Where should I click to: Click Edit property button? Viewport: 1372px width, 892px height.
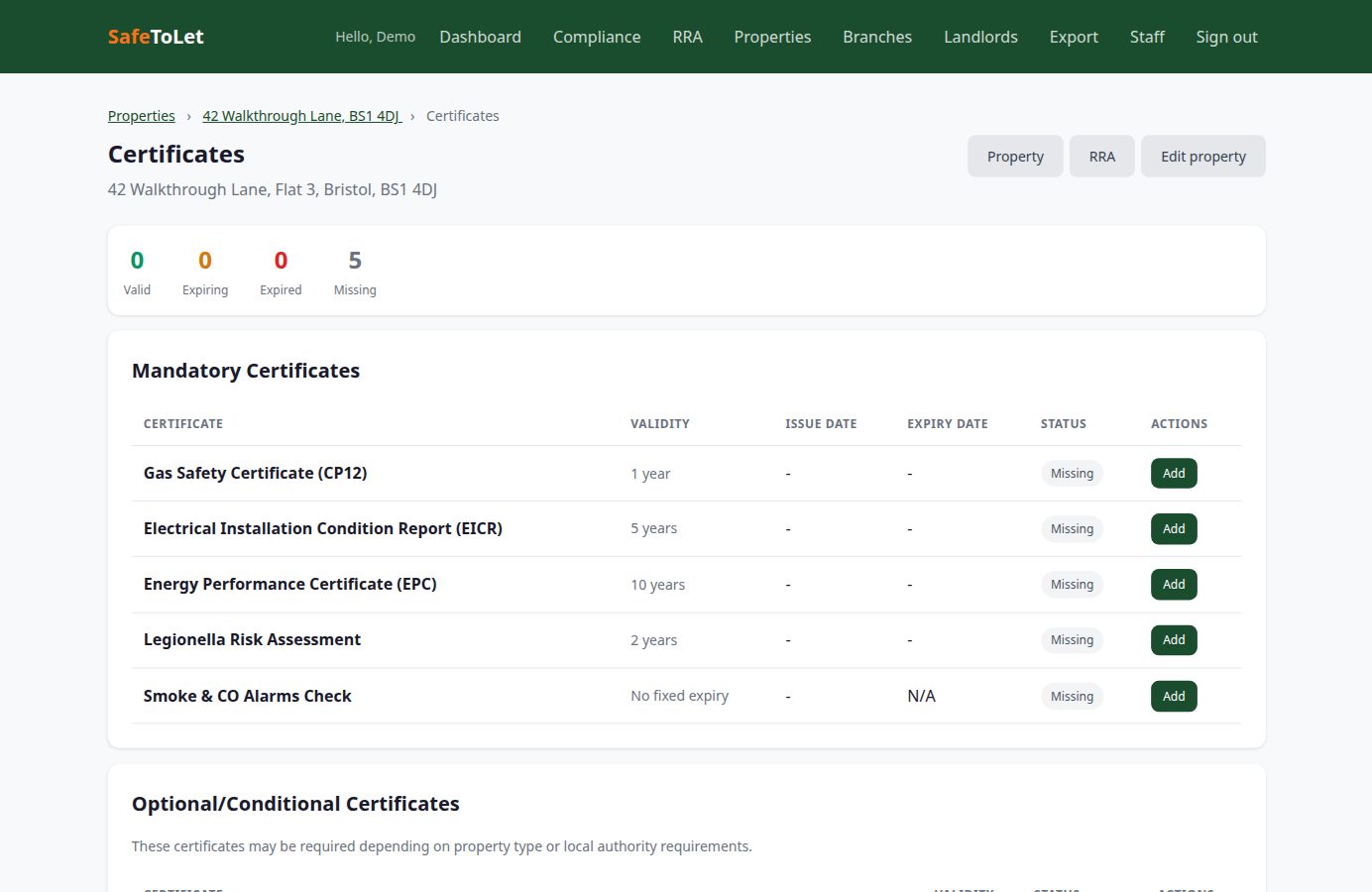tap(1203, 157)
